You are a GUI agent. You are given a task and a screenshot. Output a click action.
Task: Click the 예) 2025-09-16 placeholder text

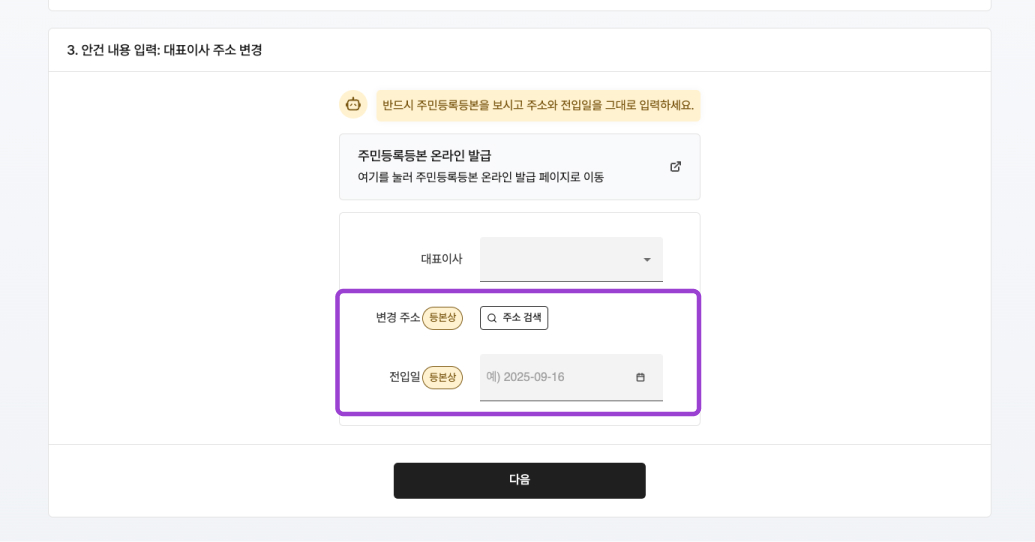pyautogui.click(x=525, y=377)
